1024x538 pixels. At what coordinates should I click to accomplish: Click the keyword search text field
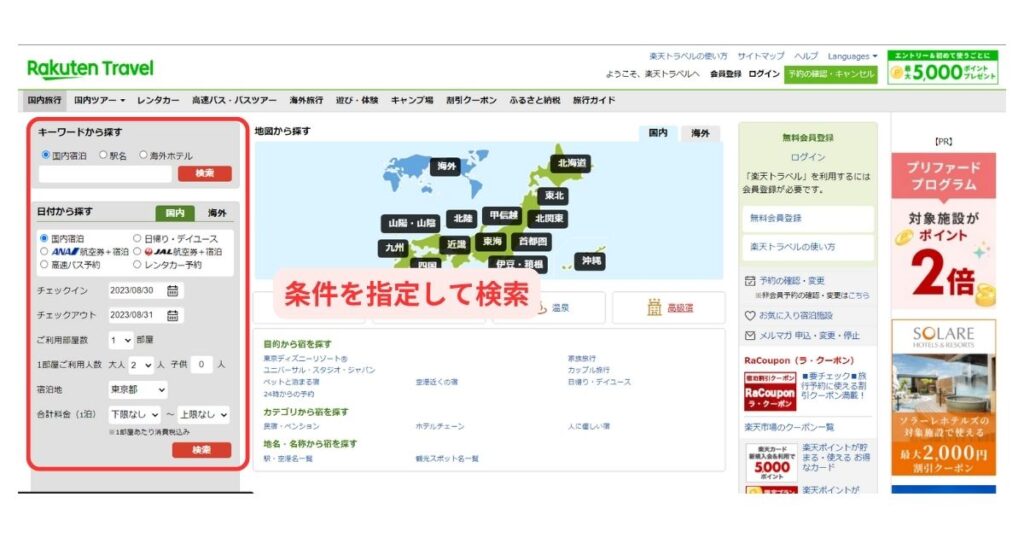(105, 174)
